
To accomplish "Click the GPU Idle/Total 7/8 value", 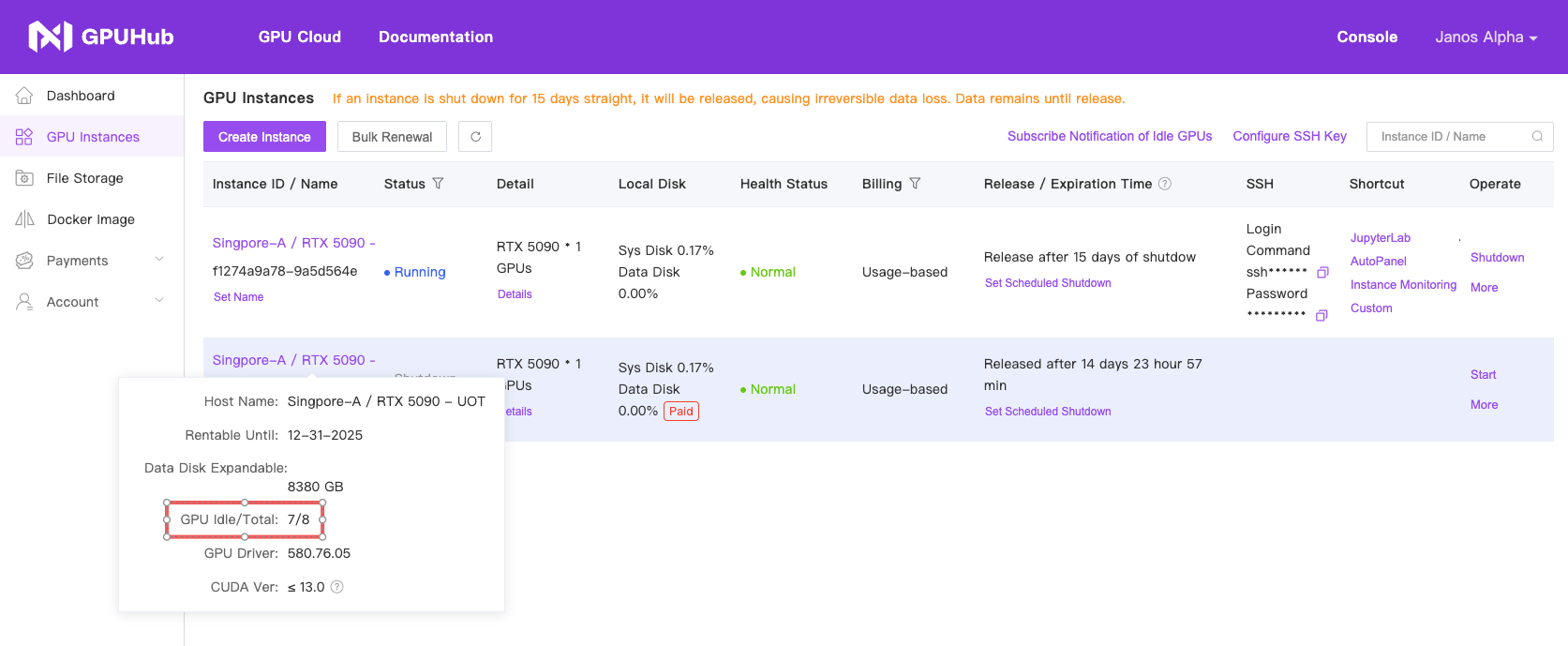I will tap(299, 519).
